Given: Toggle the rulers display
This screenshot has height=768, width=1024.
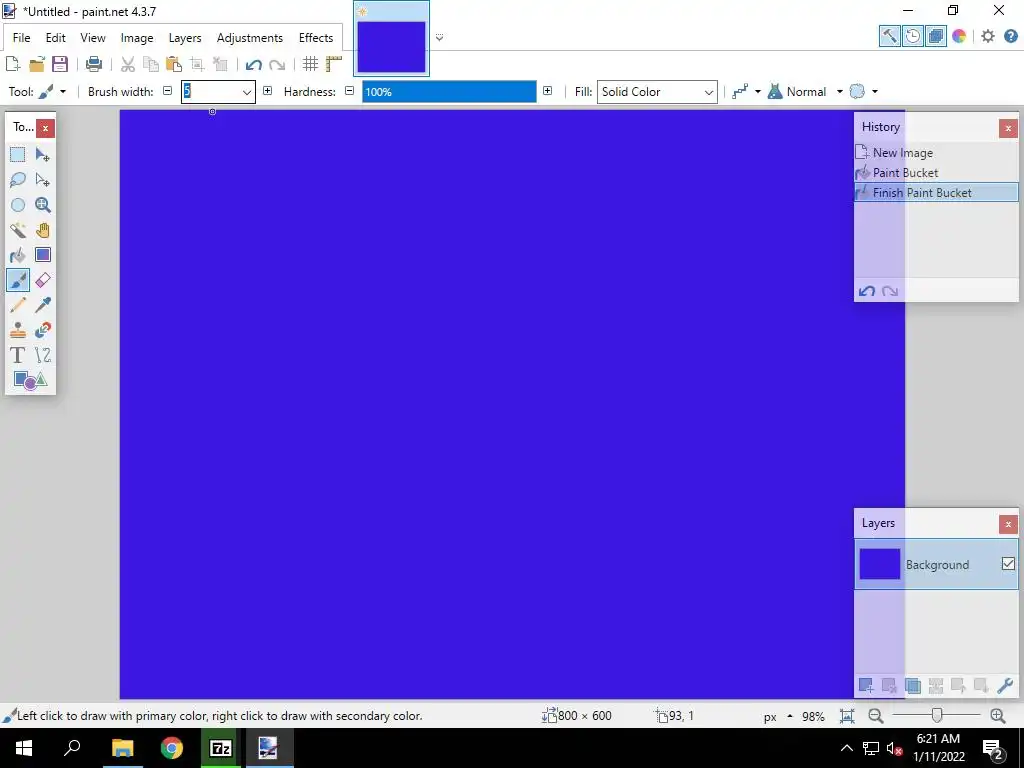Looking at the screenshot, I should (x=334, y=64).
